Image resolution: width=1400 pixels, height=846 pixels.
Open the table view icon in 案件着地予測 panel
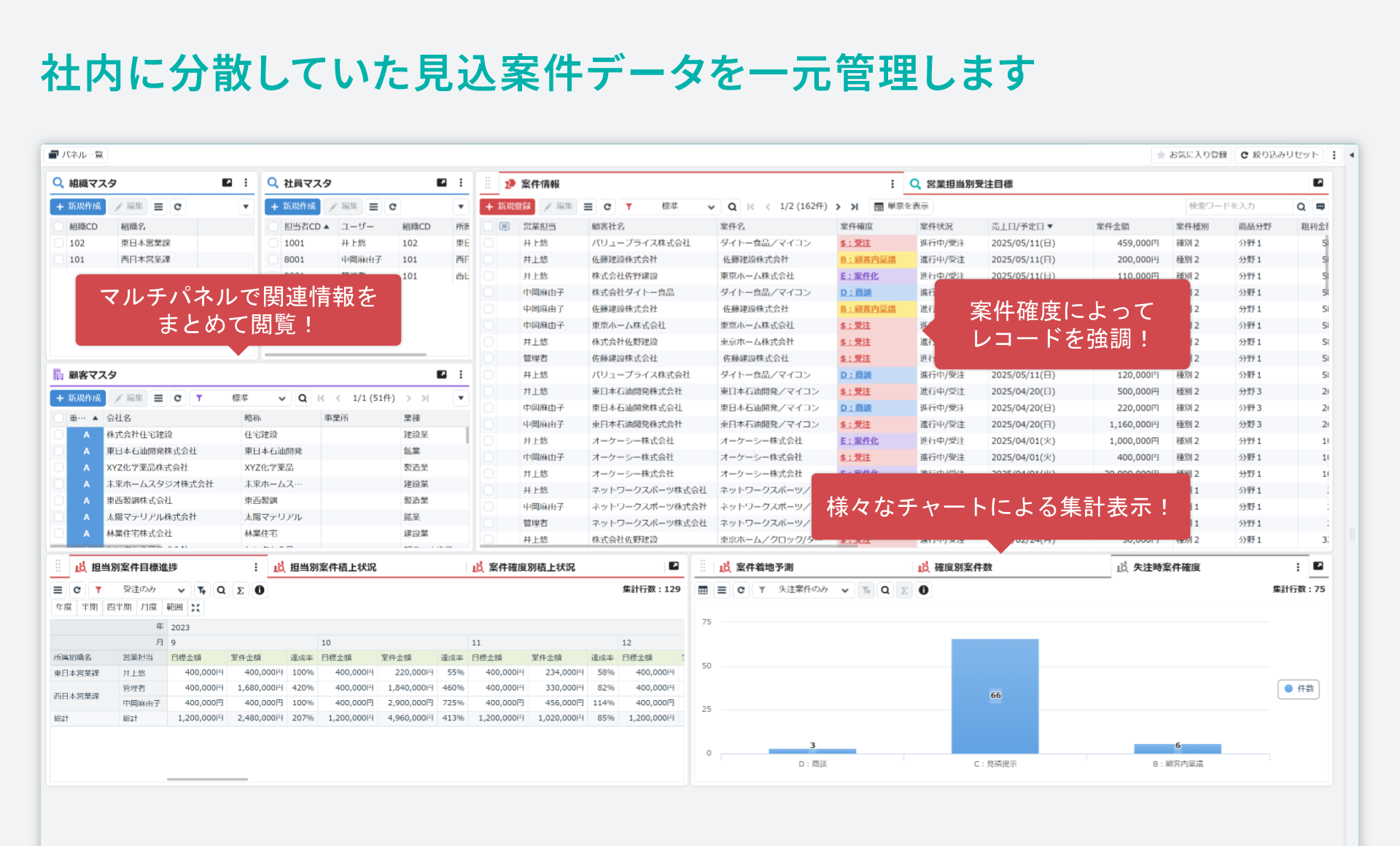[x=704, y=591]
